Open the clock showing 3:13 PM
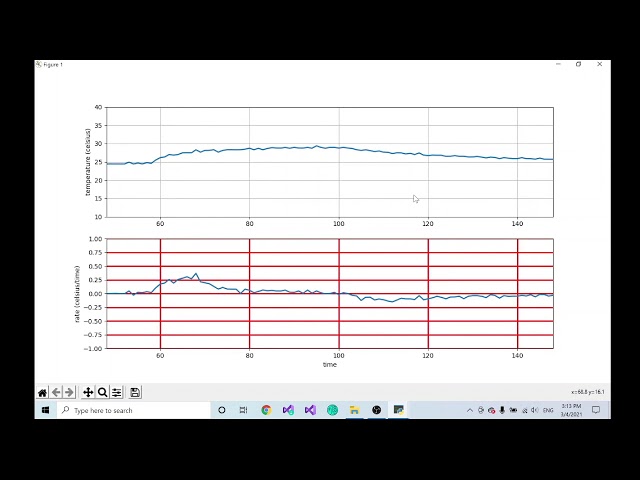640x480 pixels. tap(571, 410)
